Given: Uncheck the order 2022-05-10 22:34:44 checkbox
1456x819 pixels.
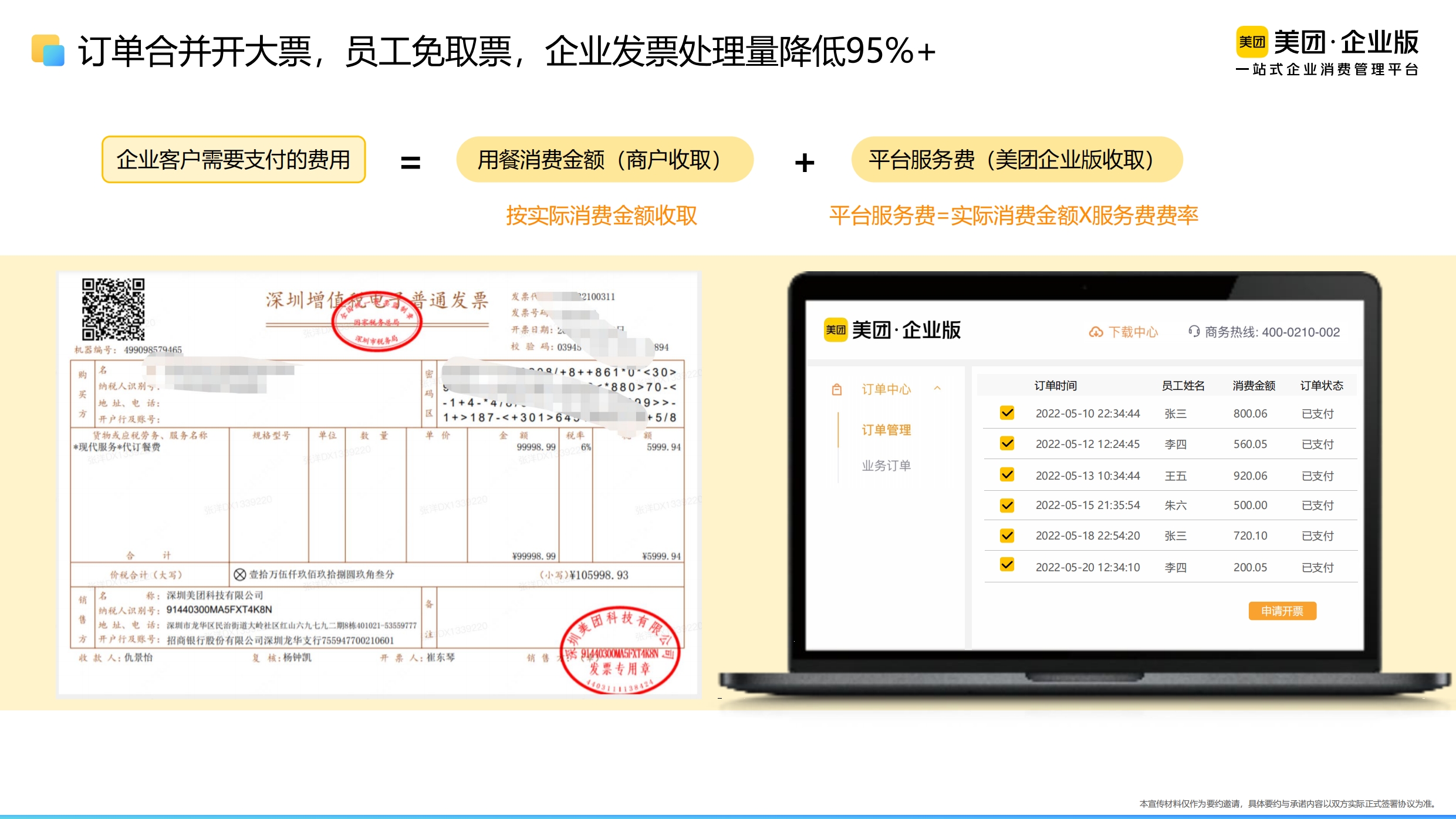Looking at the screenshot, I should 1007,413.
